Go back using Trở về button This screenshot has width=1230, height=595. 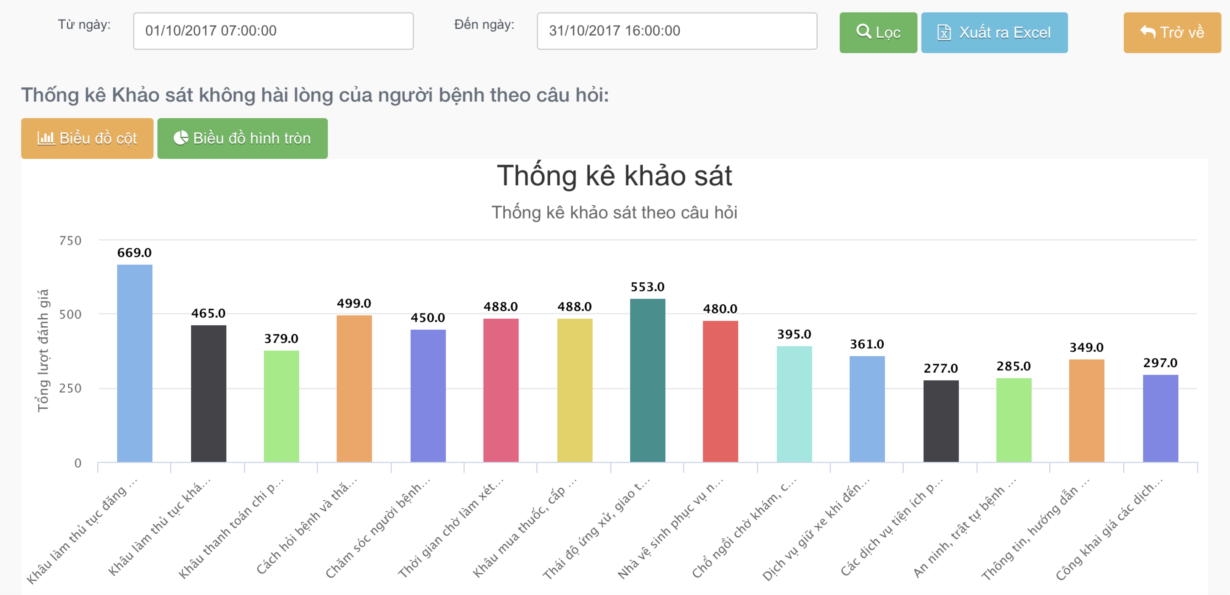point(1172,32)
